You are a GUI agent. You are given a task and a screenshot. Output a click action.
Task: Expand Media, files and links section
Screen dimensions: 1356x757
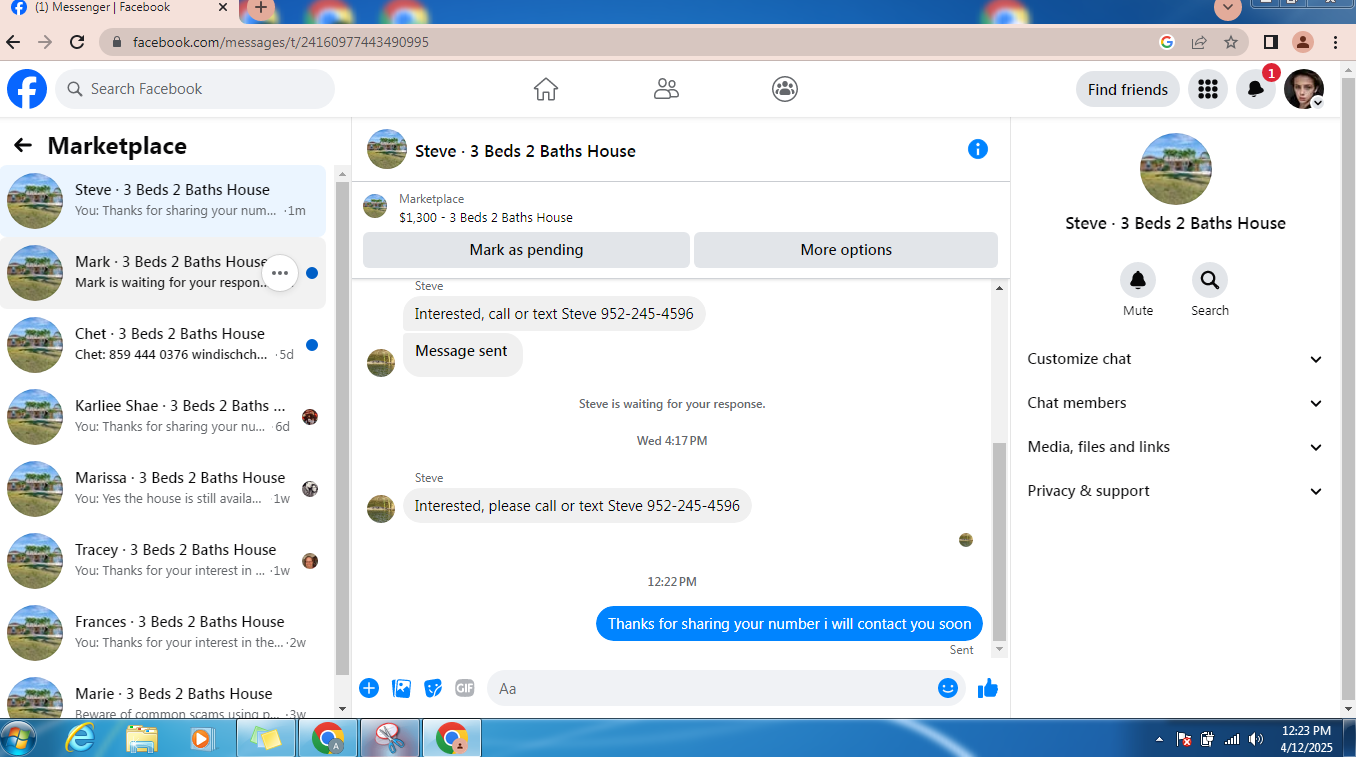point(1175,447)
